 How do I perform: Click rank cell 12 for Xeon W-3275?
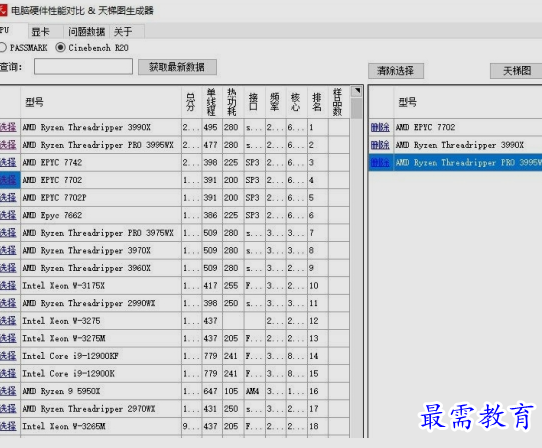click(x=317, y=321)
